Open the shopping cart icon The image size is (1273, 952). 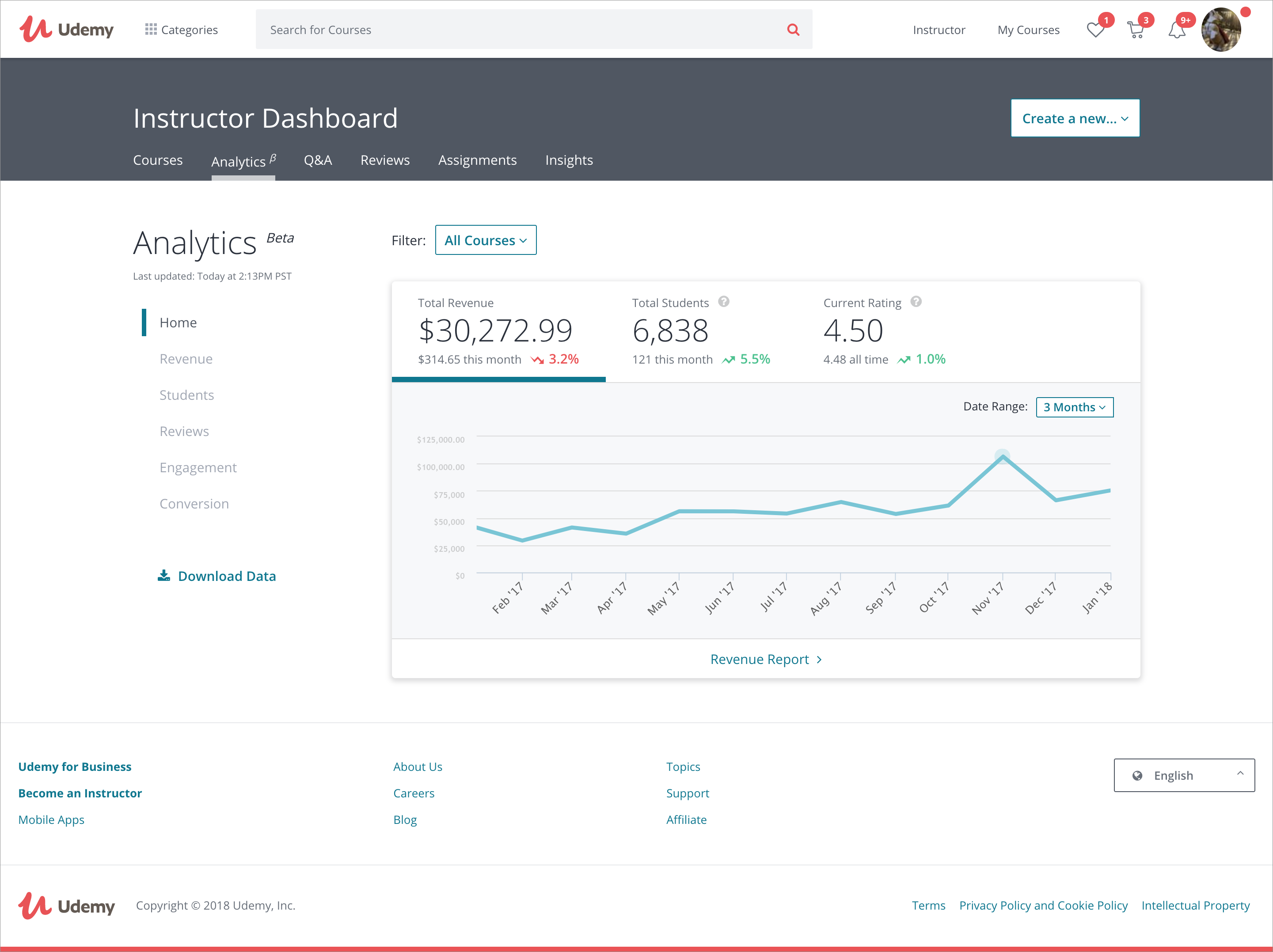pyautogui.click(x=1136, y=30)
